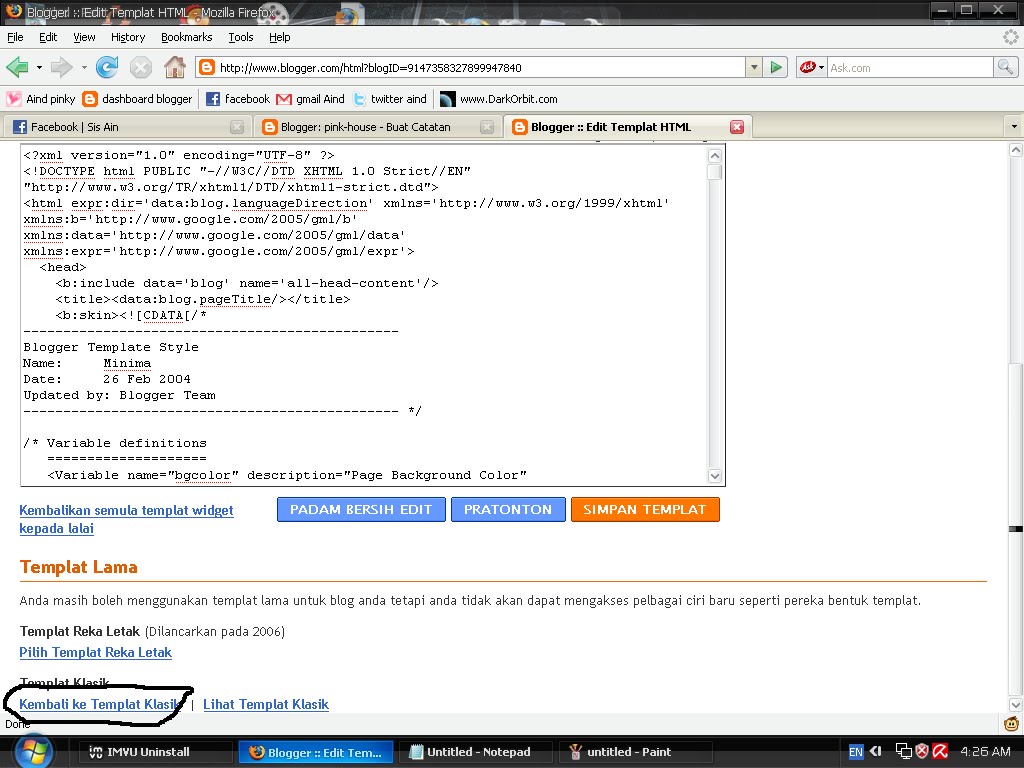The height and width of the screenshot is (768, 1024).
Task: Click the Stop loading icon
Action: pos(140,67)
